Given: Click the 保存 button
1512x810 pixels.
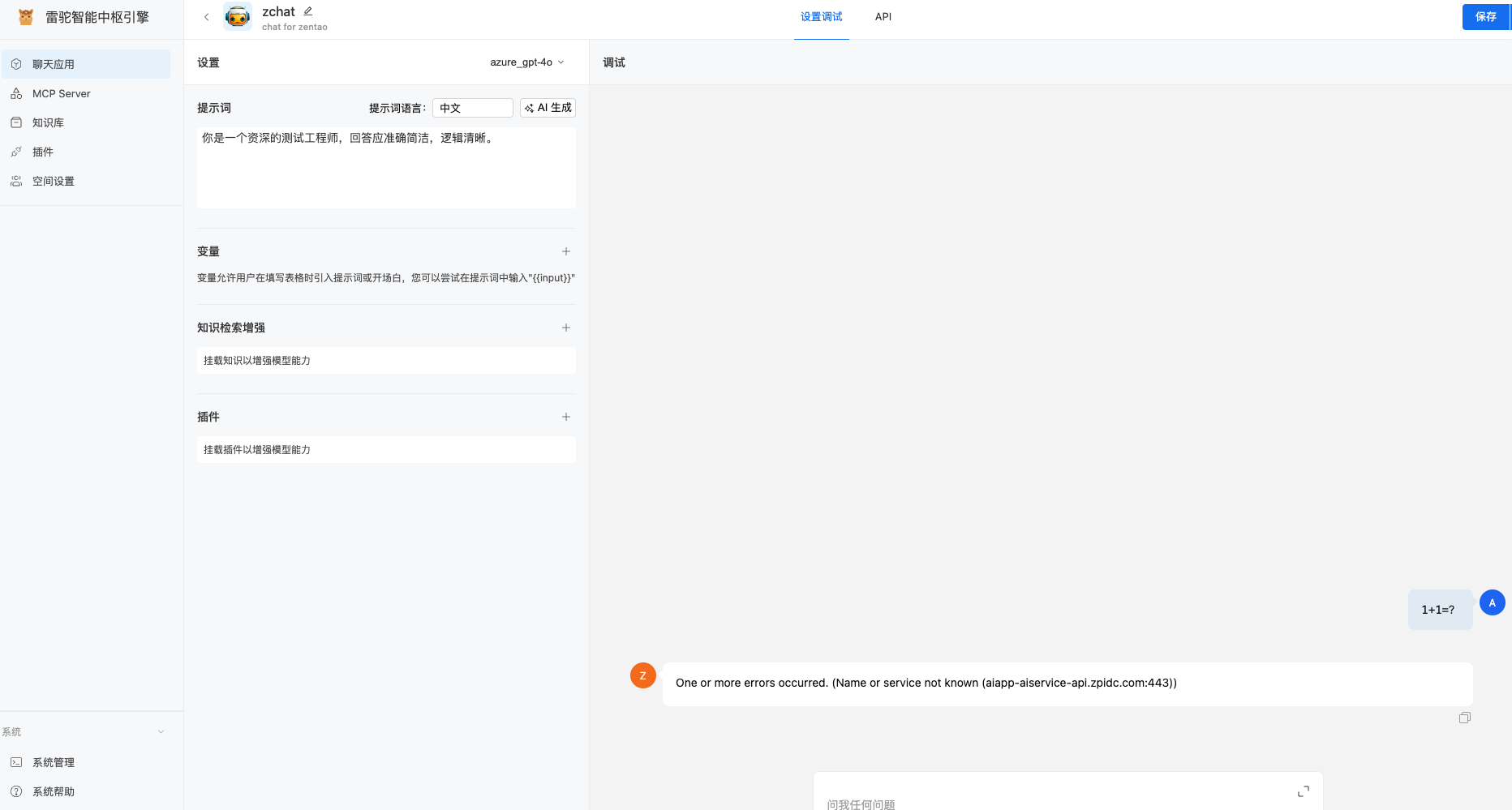Looking at the screenshot, I should (1486, 17).
